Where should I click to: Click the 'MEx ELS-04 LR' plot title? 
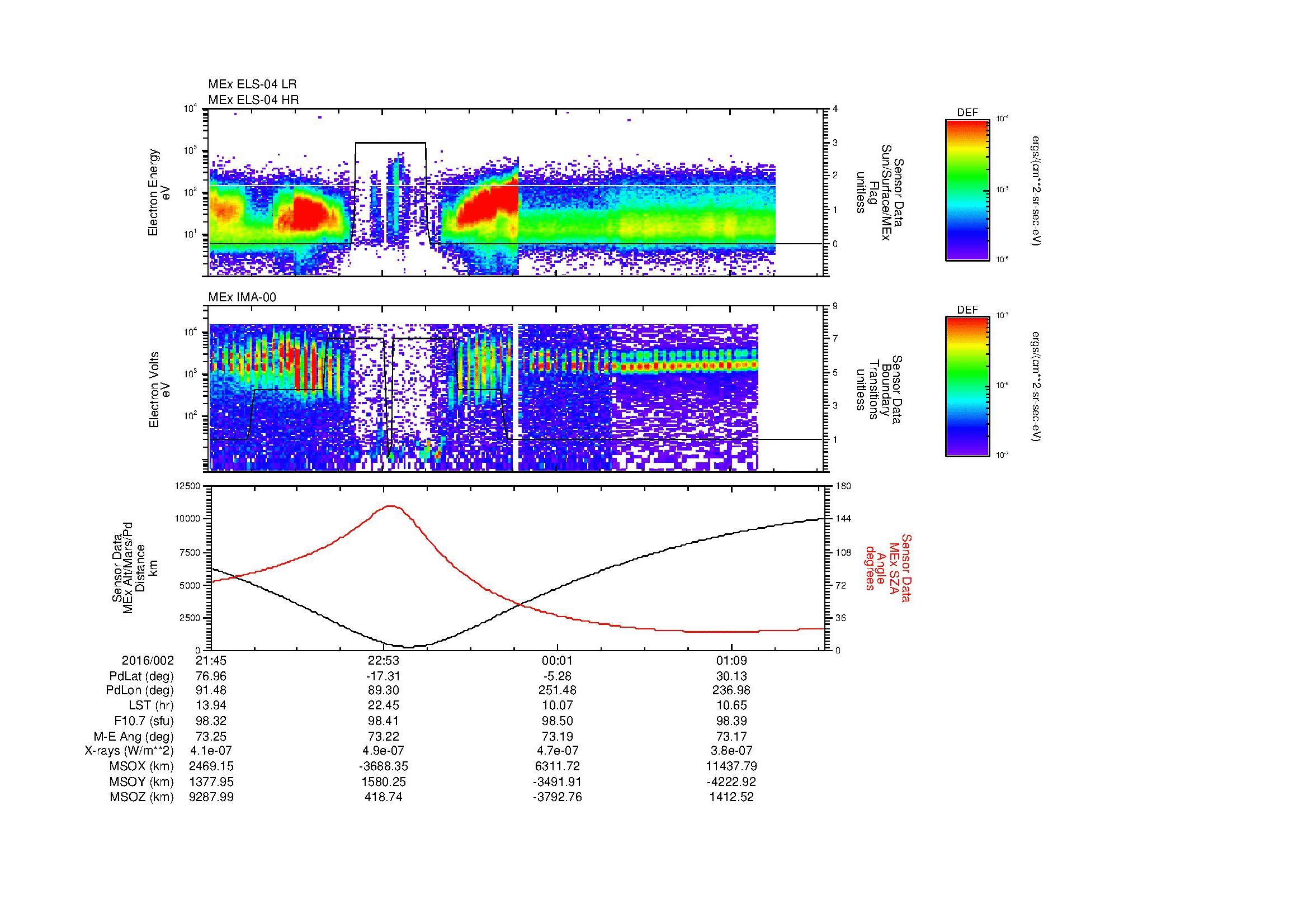[x=252, y=84]
